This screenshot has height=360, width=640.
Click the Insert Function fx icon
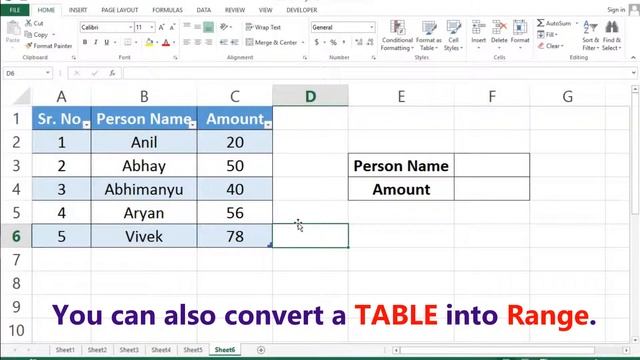[x=112, y=73]
